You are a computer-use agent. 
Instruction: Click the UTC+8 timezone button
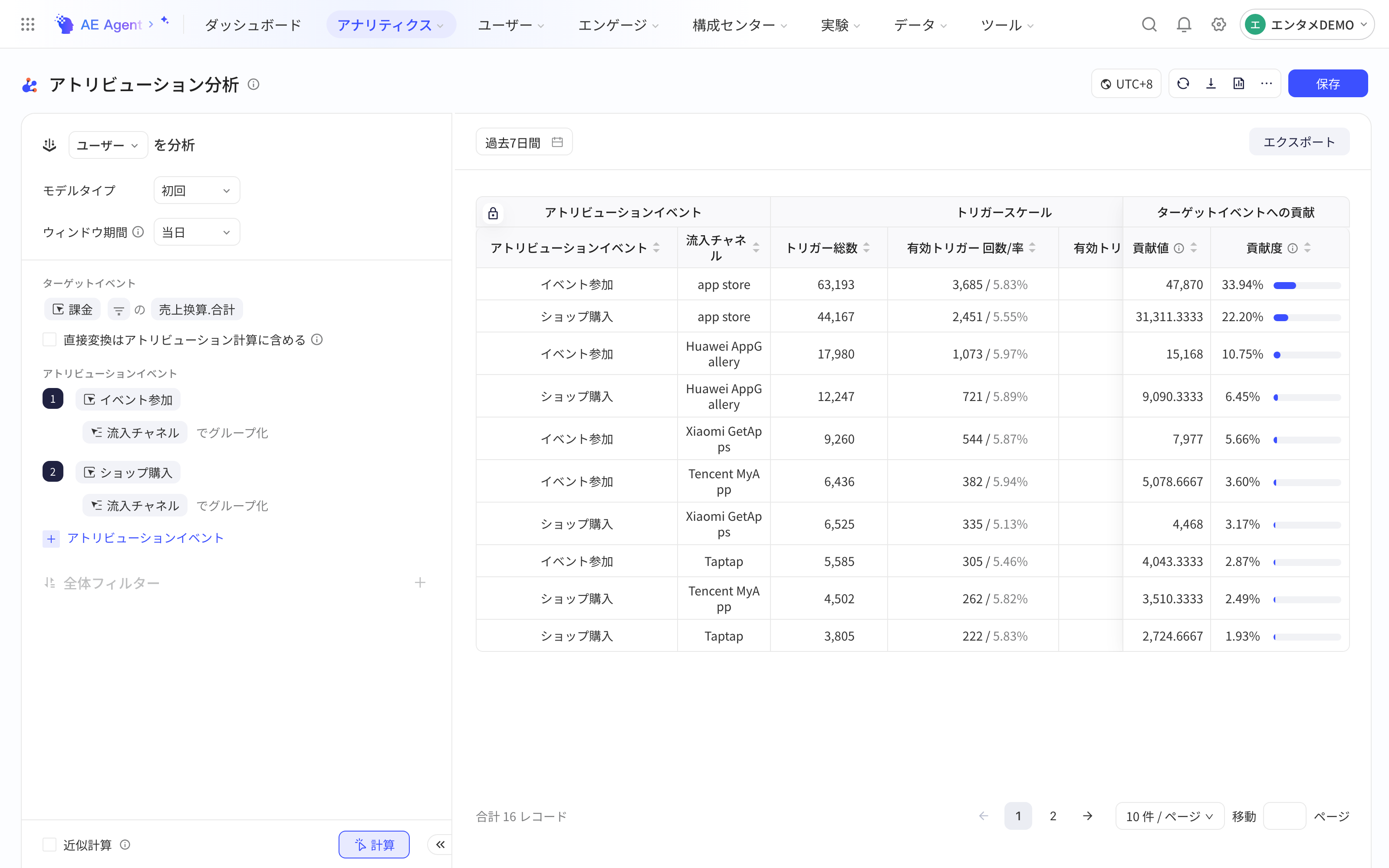[x=1126, y=84]
